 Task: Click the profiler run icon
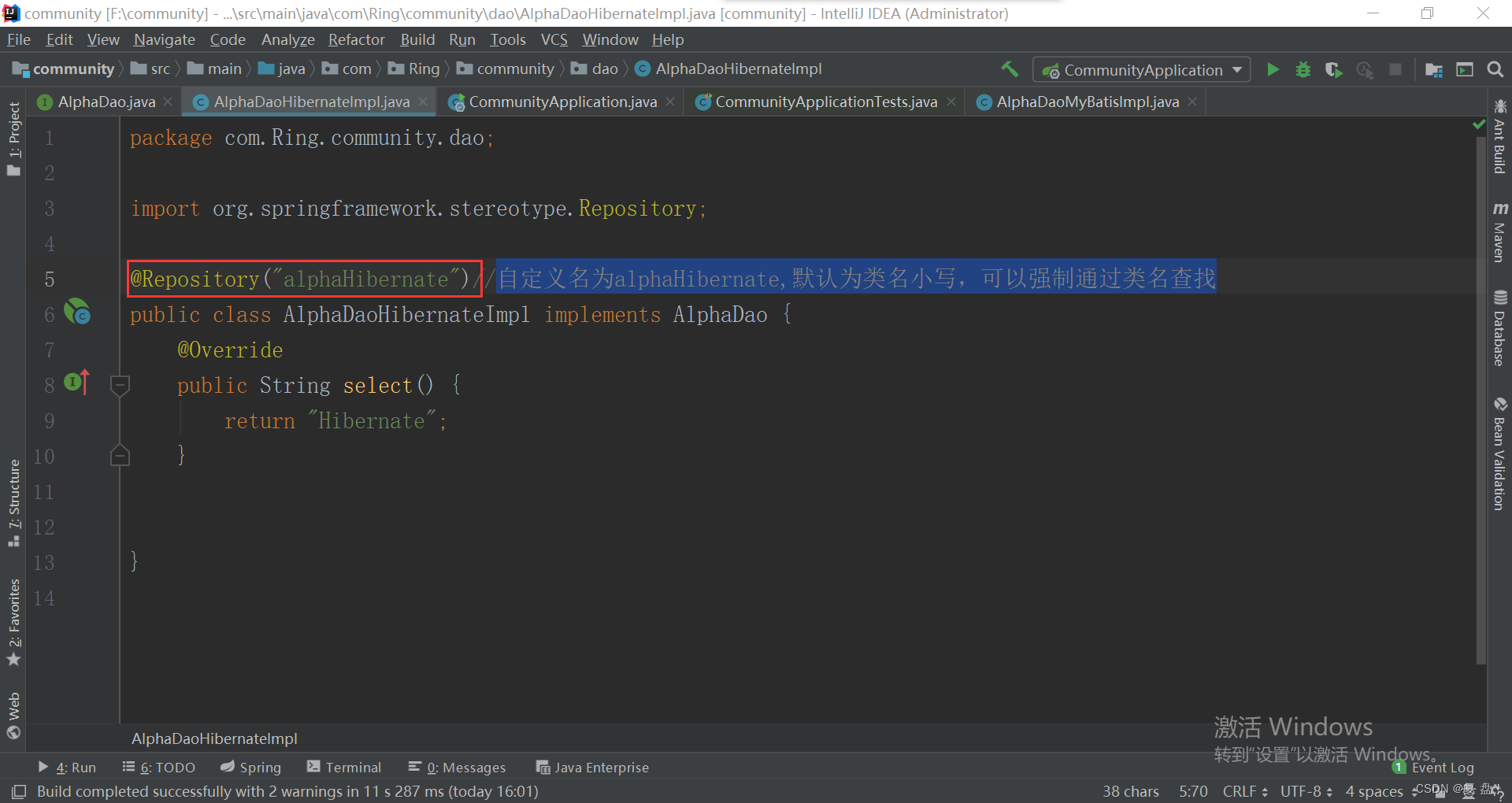tap(1365, 69)
